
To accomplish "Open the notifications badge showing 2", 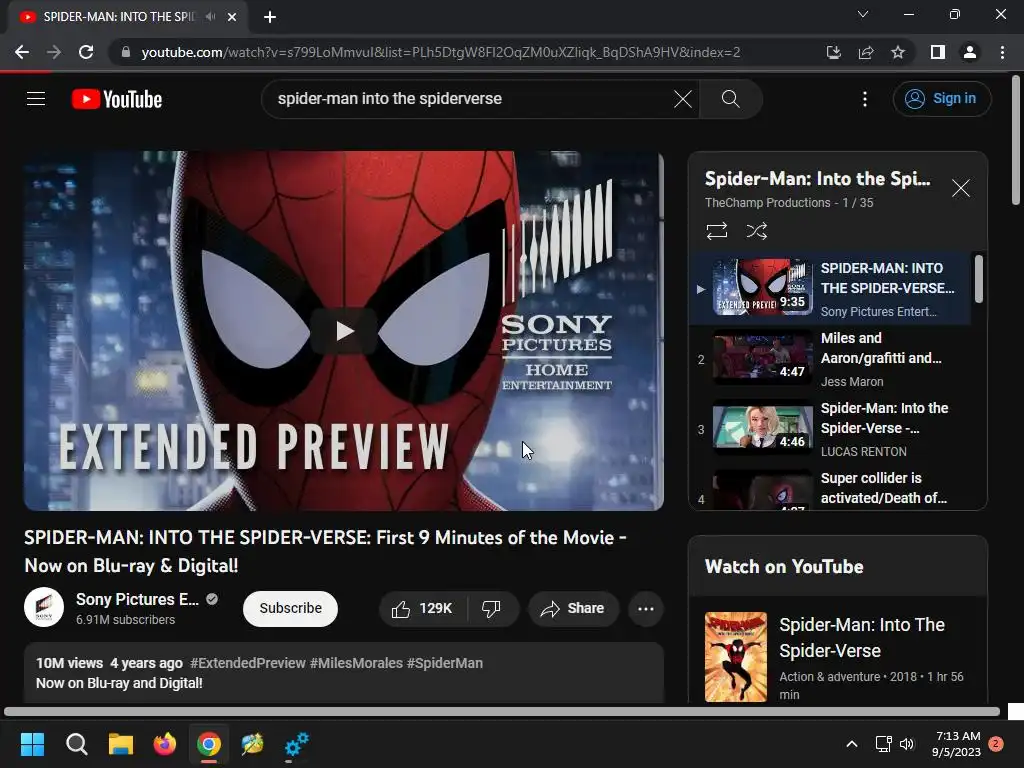I will [996, 744].
